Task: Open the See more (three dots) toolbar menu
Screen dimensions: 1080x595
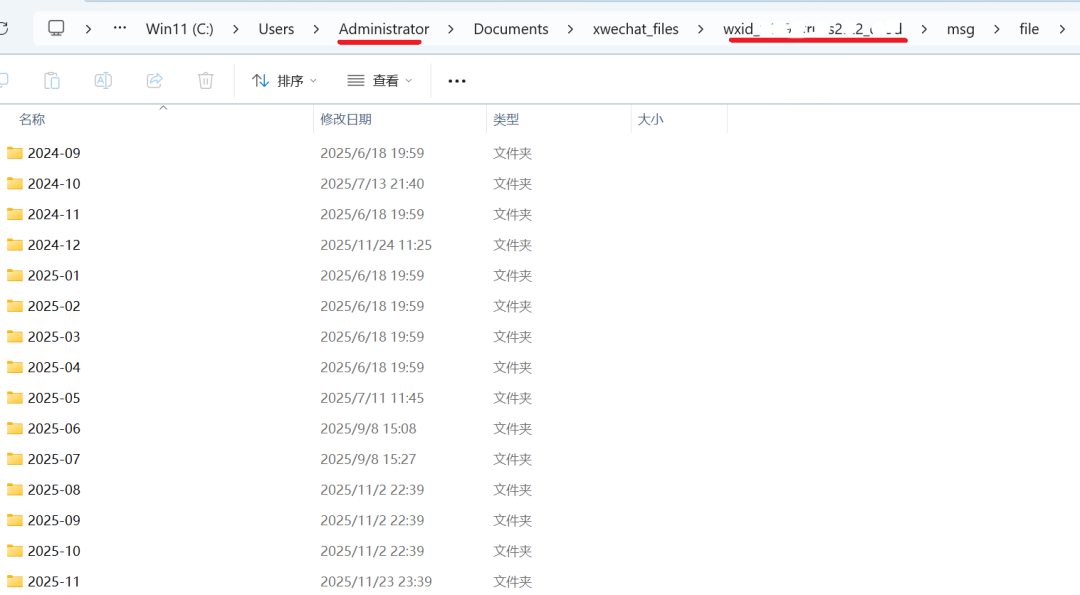Action: pyautogui.click(x=457, y=81)
